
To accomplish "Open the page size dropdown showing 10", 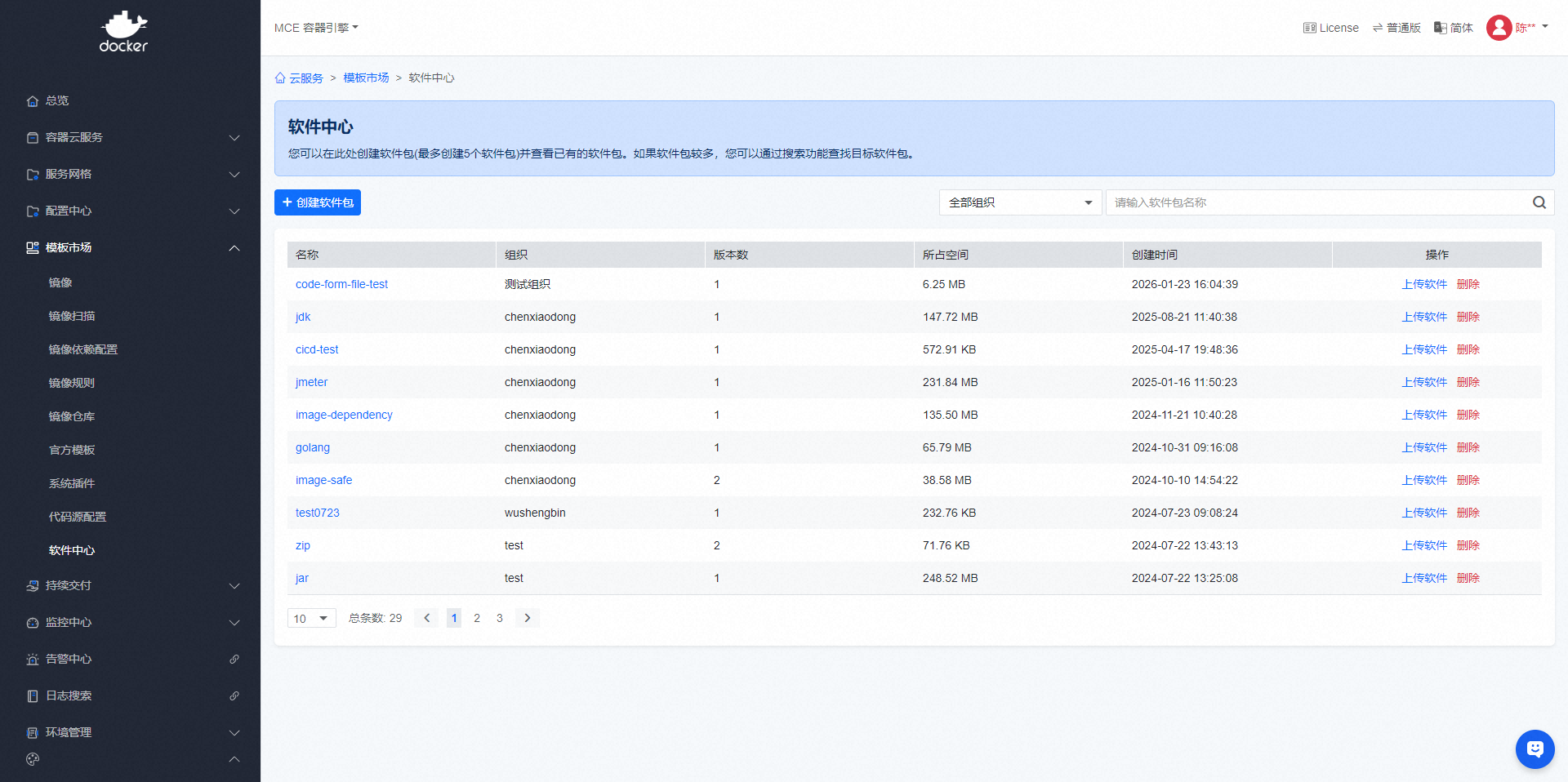I will [311, 619].
